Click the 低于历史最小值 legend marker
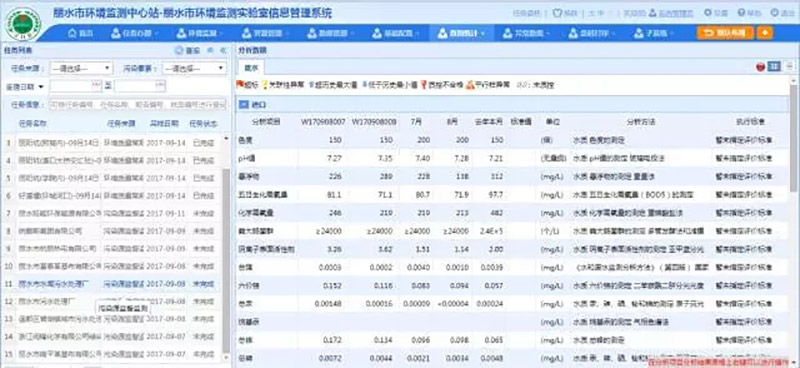800x368 pixels. 364,85
